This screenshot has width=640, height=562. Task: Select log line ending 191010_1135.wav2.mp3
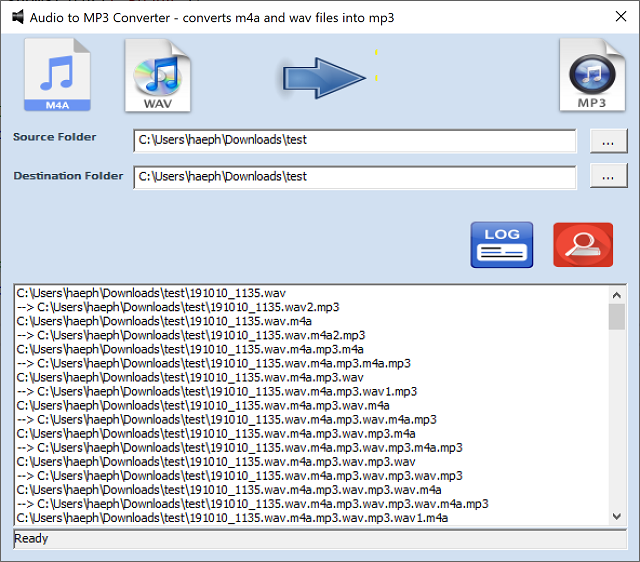pos(178,307)
